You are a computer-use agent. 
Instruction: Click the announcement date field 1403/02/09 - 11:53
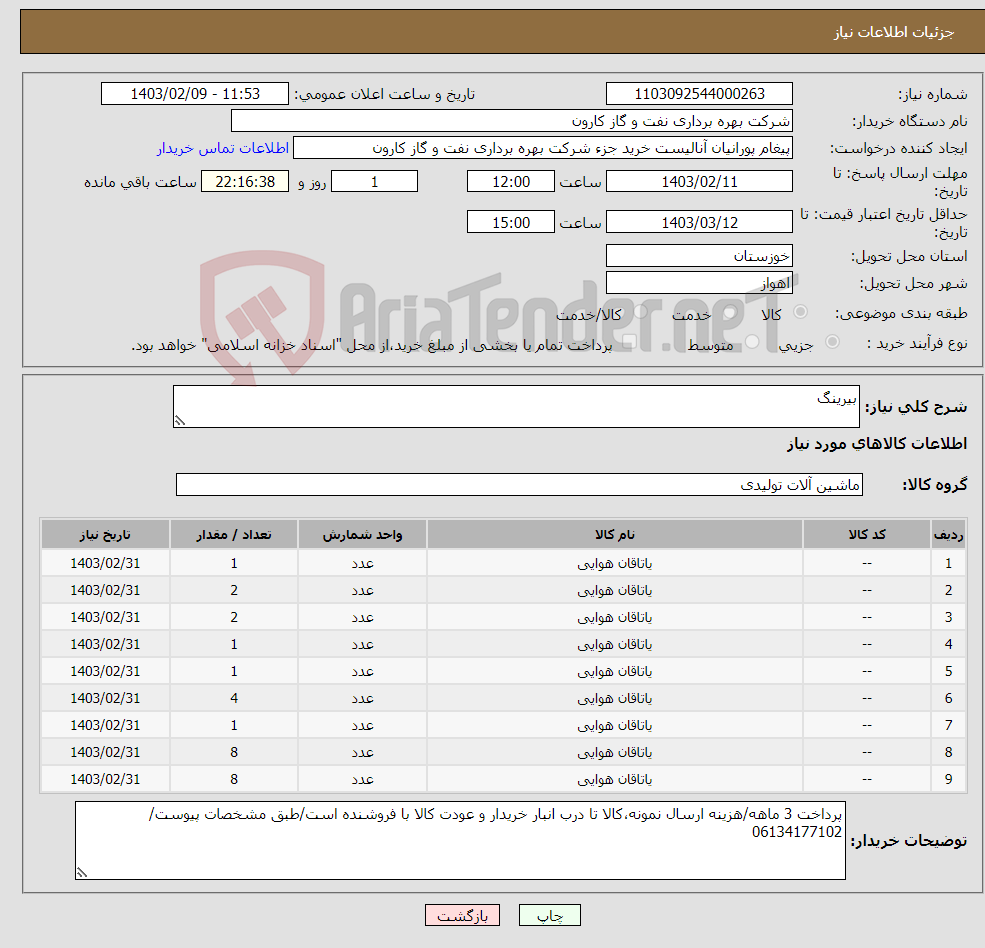195,94
